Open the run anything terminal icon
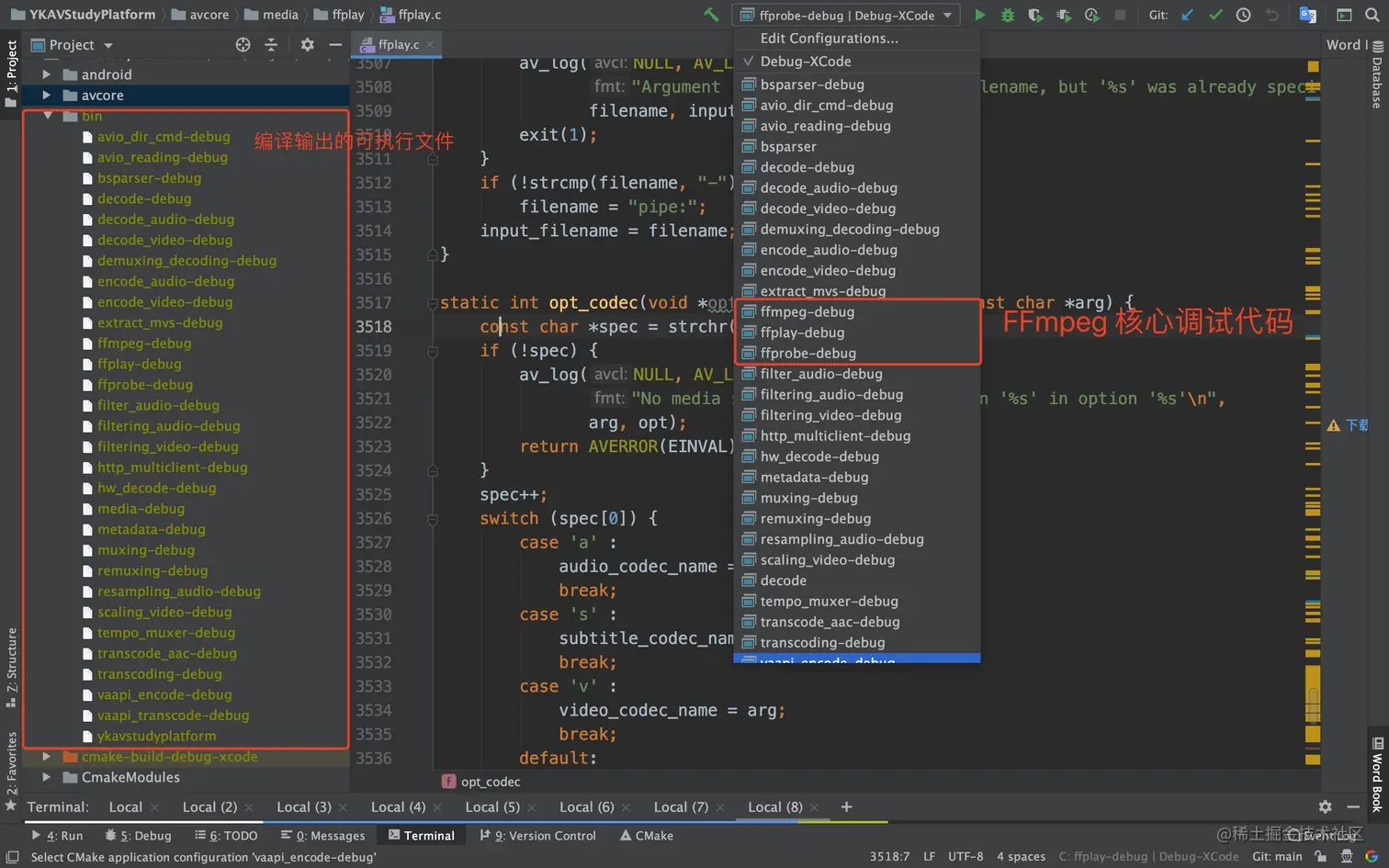Screen dimensions: 1389x868 pyautogui.click(x=1344, y=15)
